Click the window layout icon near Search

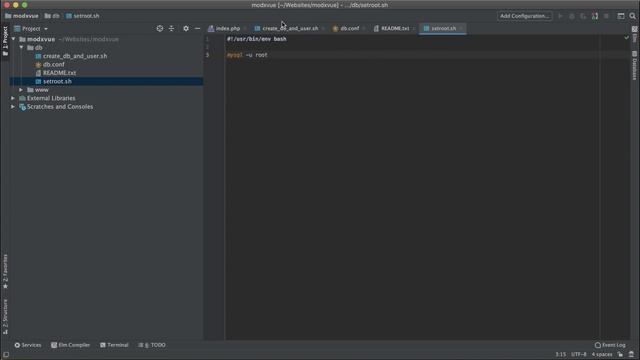pyautogui.click(x=620, y=16)
